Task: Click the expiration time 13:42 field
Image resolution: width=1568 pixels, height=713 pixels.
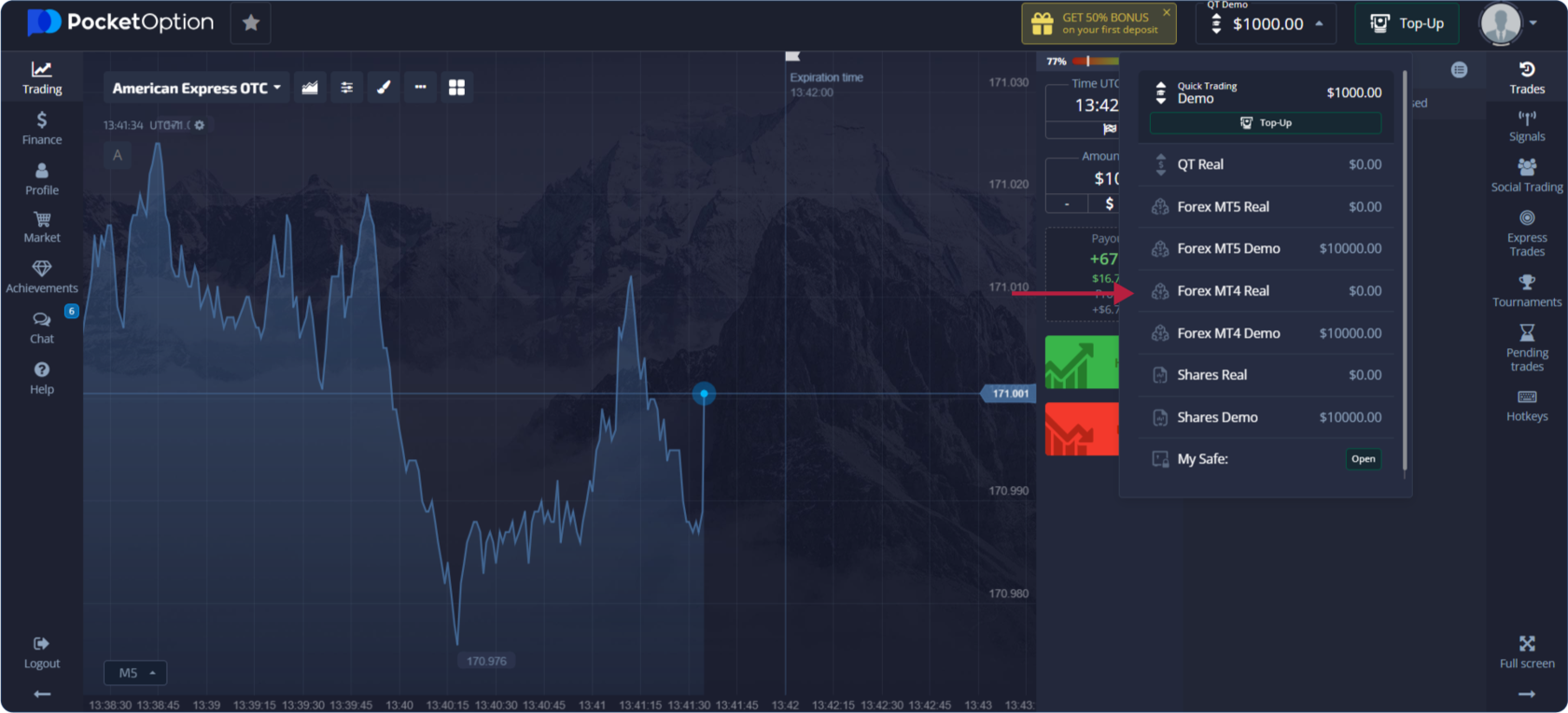Action: [x=1097, y=105]
